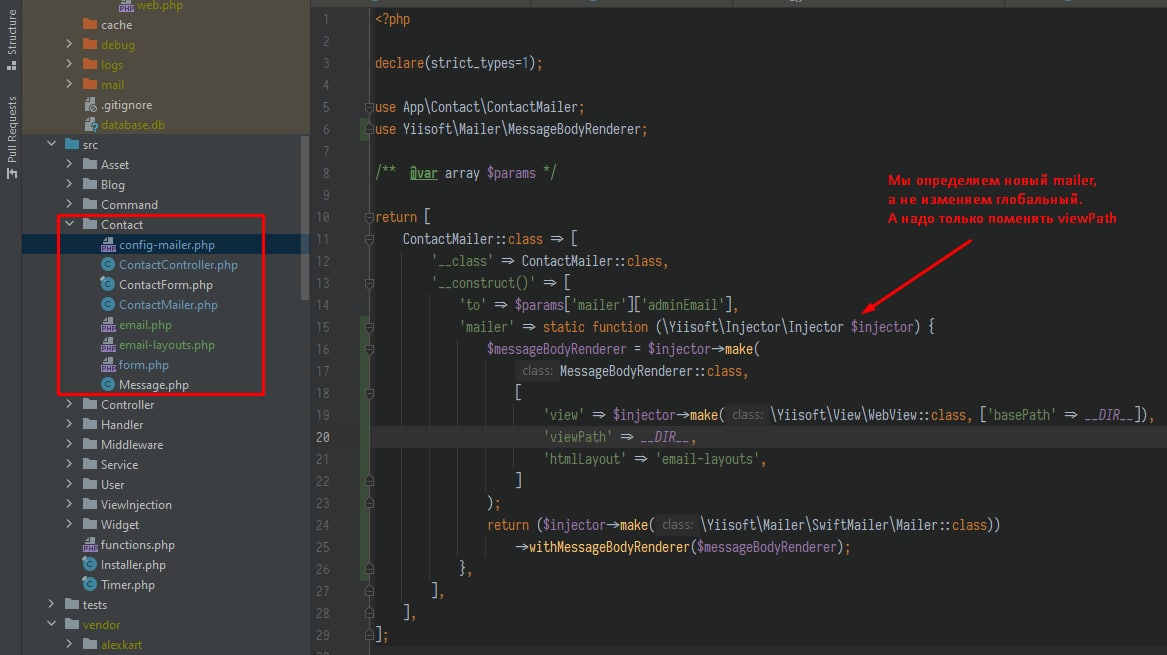Click the Structure panel icon
Viewport: 1167px width, 655px height.
[11, 66]
